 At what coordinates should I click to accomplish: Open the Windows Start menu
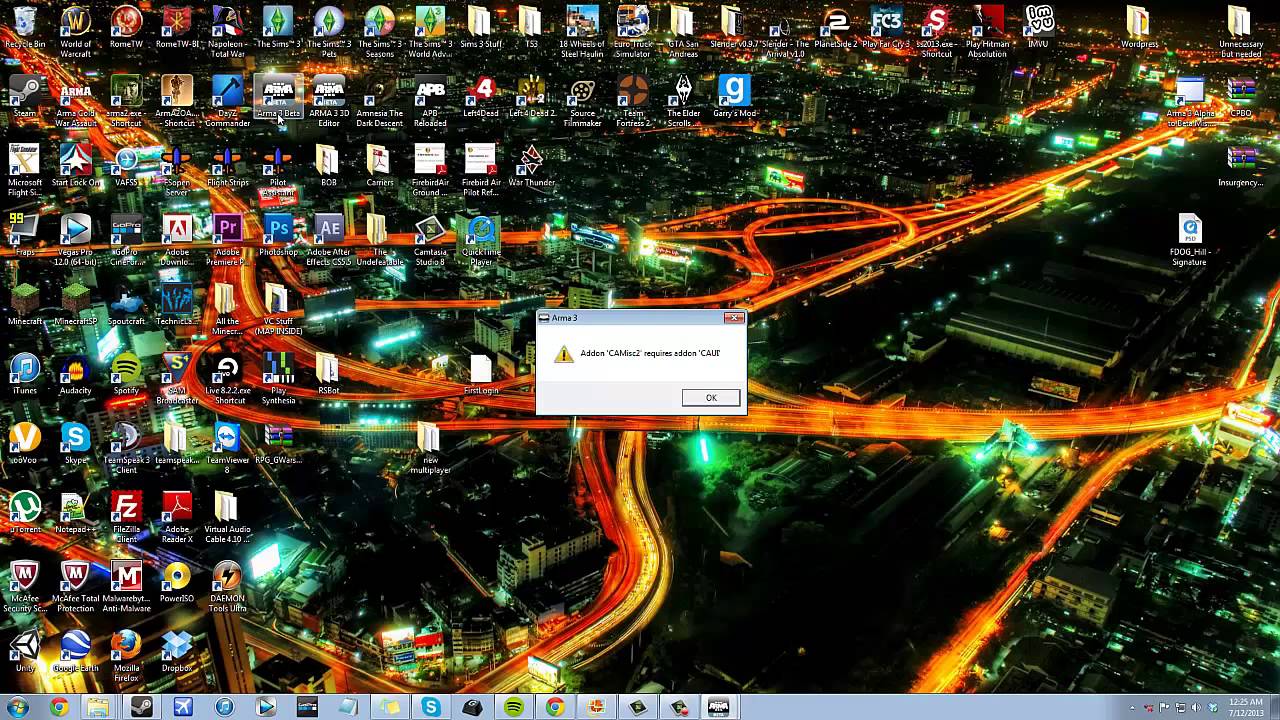tap(17, 707)
